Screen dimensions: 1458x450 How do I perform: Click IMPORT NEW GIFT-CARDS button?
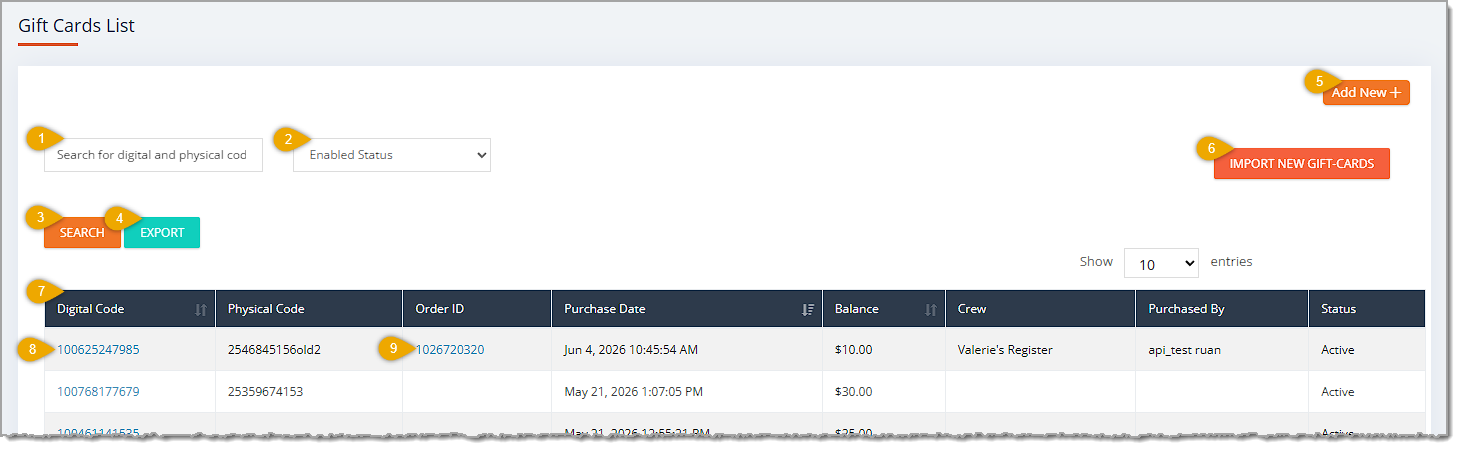pos(1302,163)
